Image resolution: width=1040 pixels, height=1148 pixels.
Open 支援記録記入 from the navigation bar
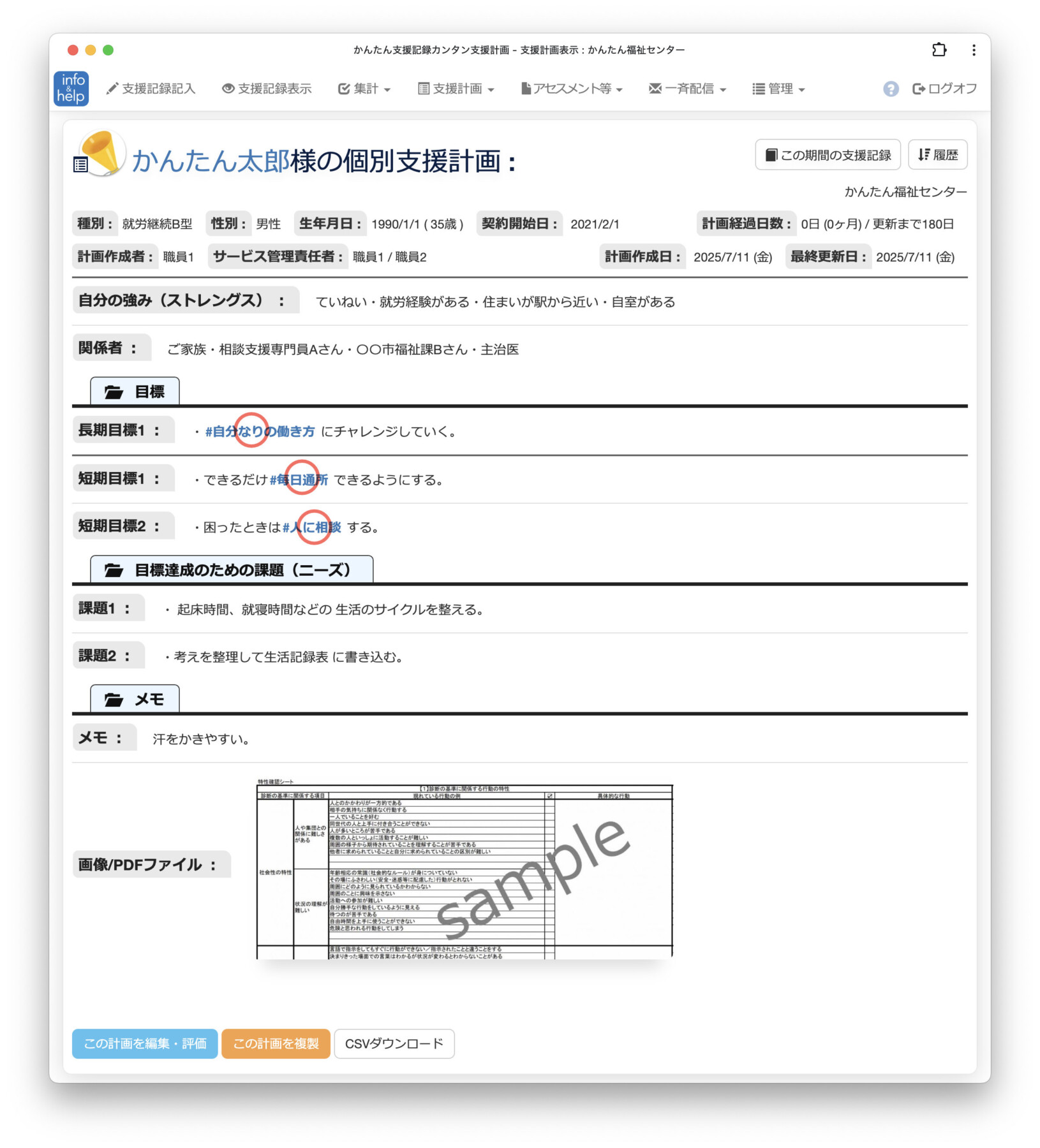coord(151,89)
